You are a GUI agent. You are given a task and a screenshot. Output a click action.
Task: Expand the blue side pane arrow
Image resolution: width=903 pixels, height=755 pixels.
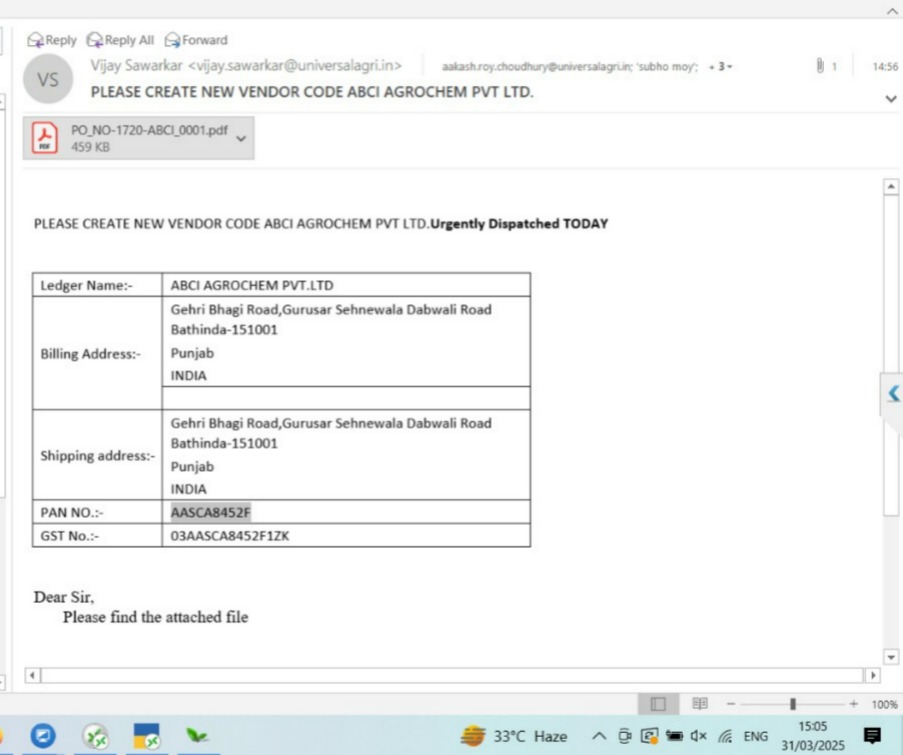click(x=893, y=393)
